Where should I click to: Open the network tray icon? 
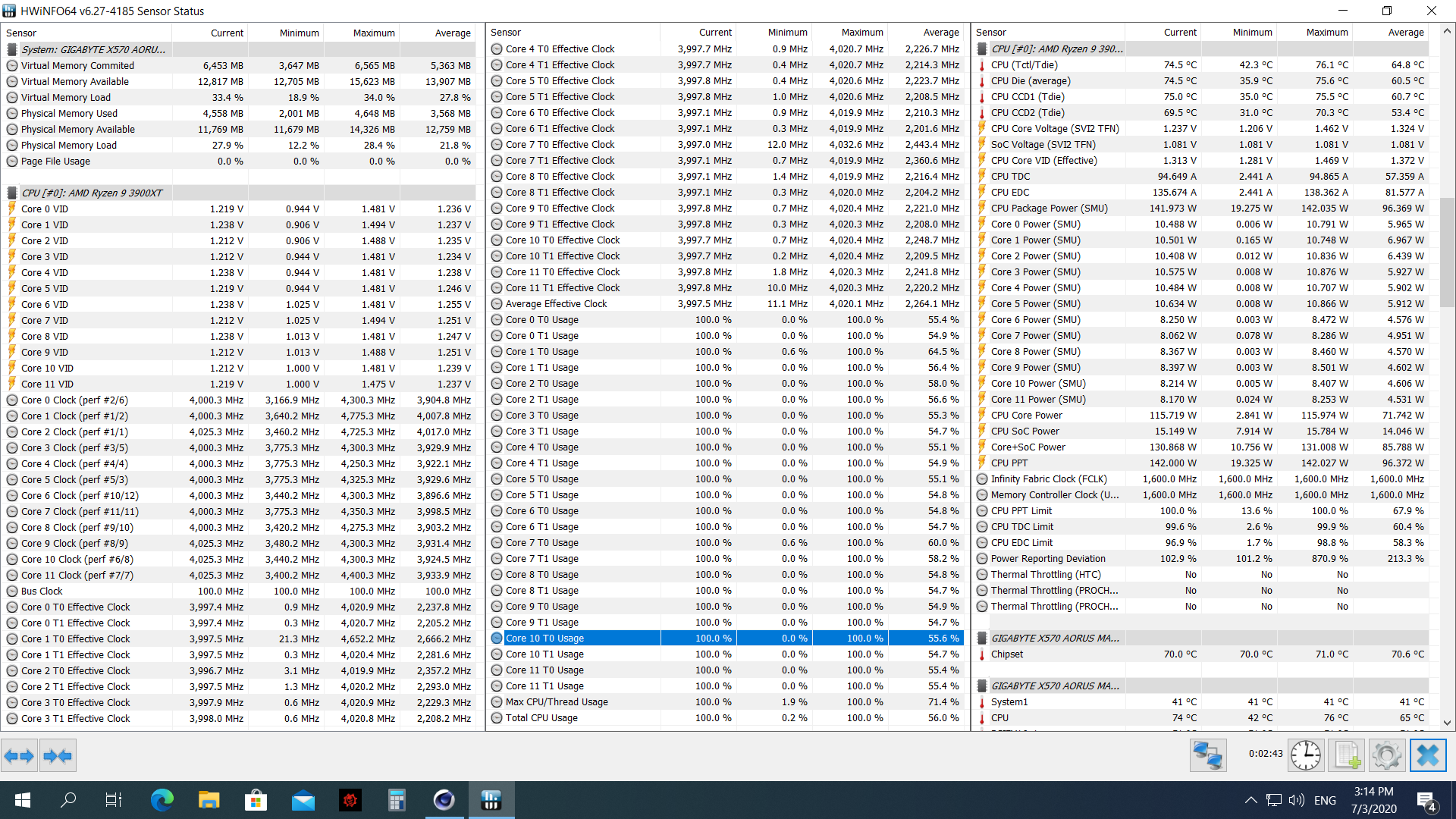point(1274,800)
